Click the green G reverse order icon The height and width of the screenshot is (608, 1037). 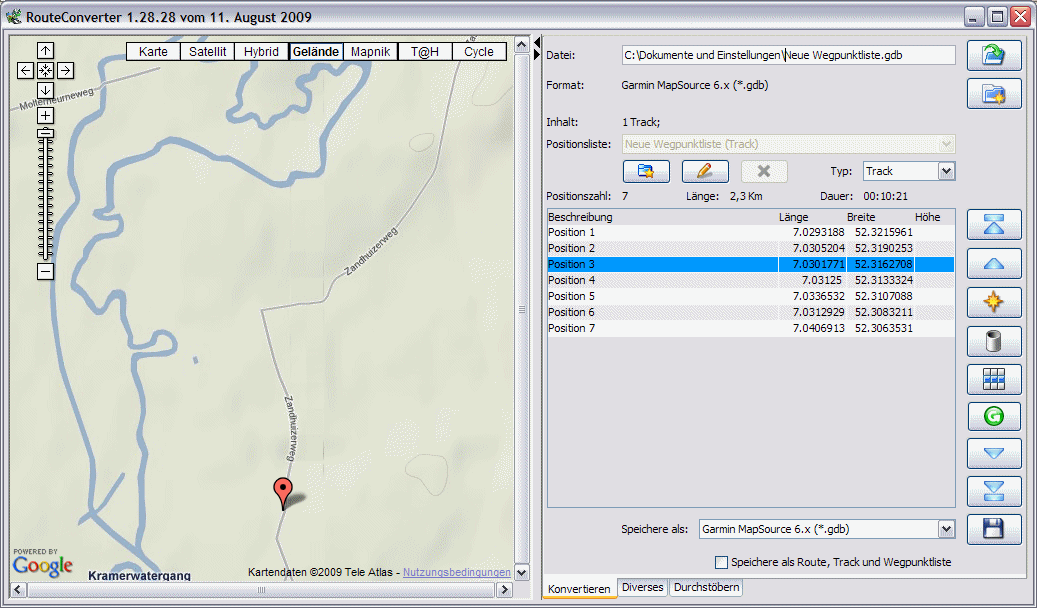pyautogui.click(x=993, y=416)
